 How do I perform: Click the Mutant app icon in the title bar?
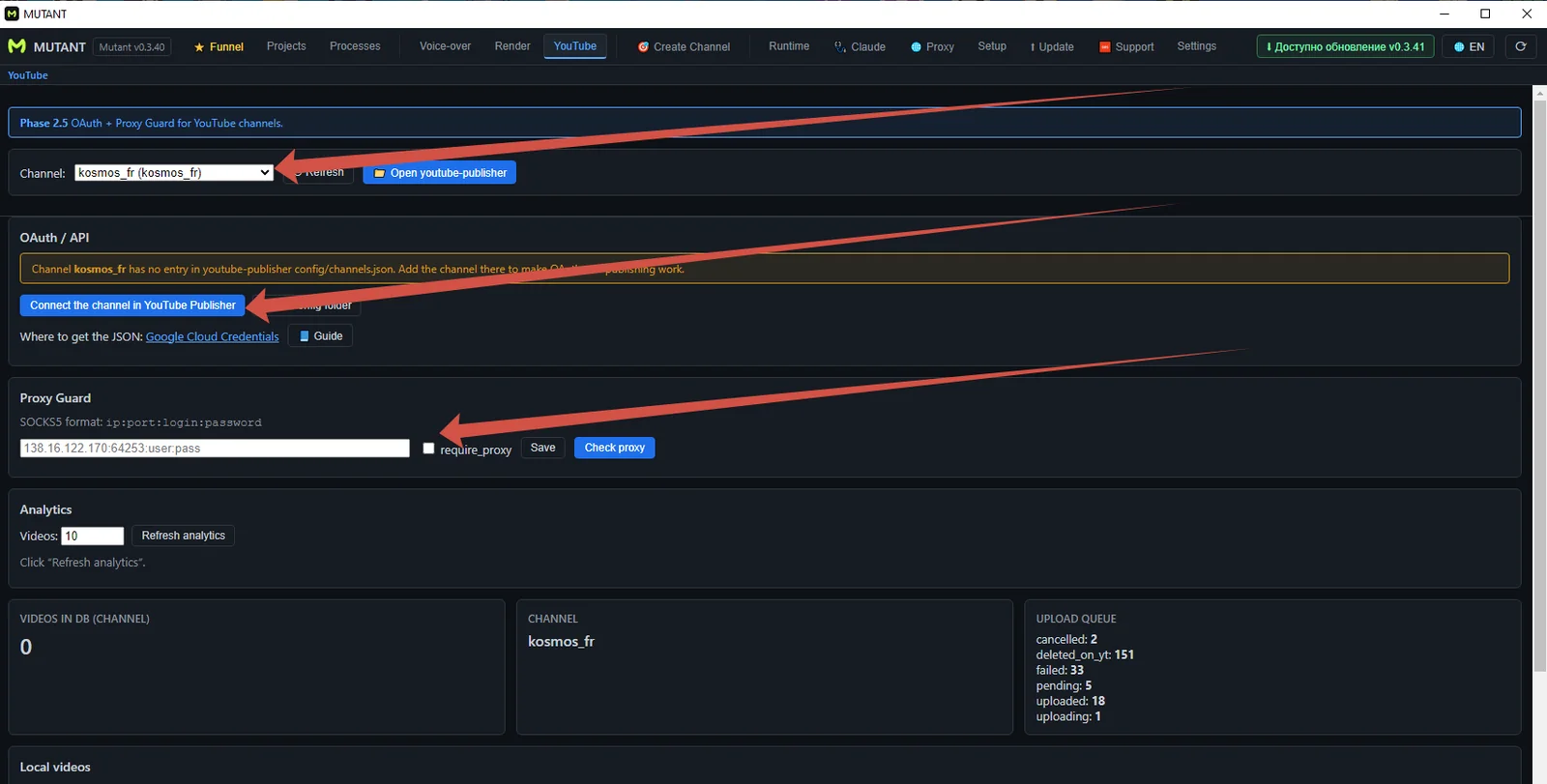(12, 14)
